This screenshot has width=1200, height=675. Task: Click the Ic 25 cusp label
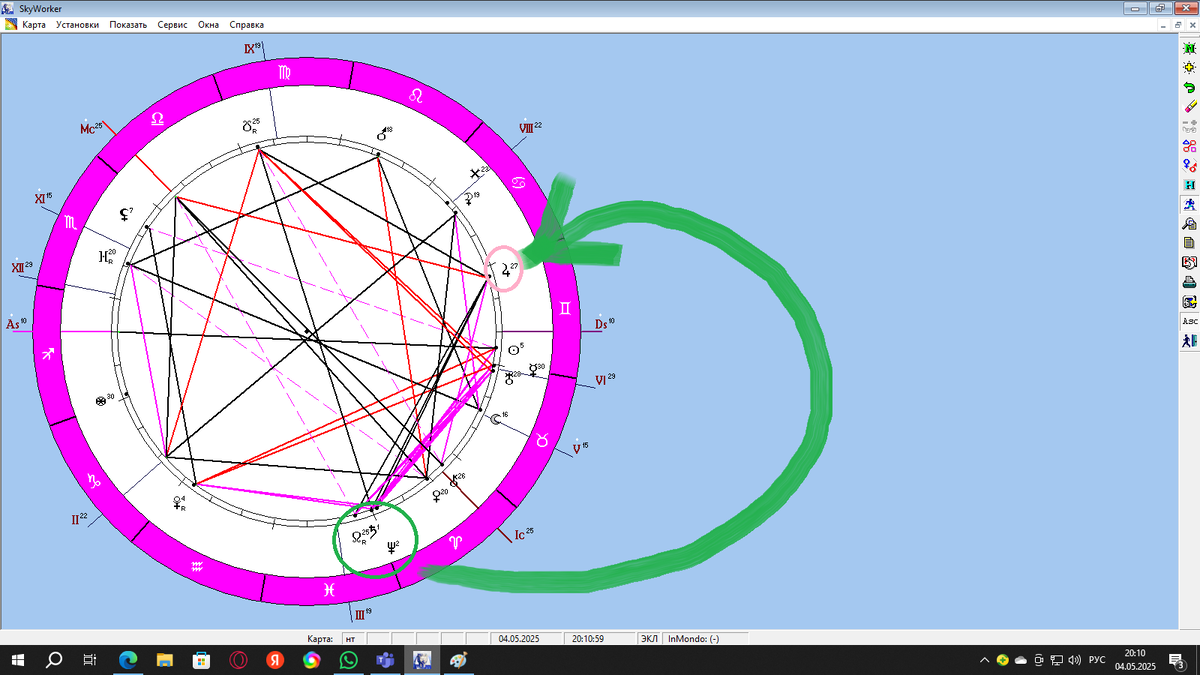coord(524,535)
